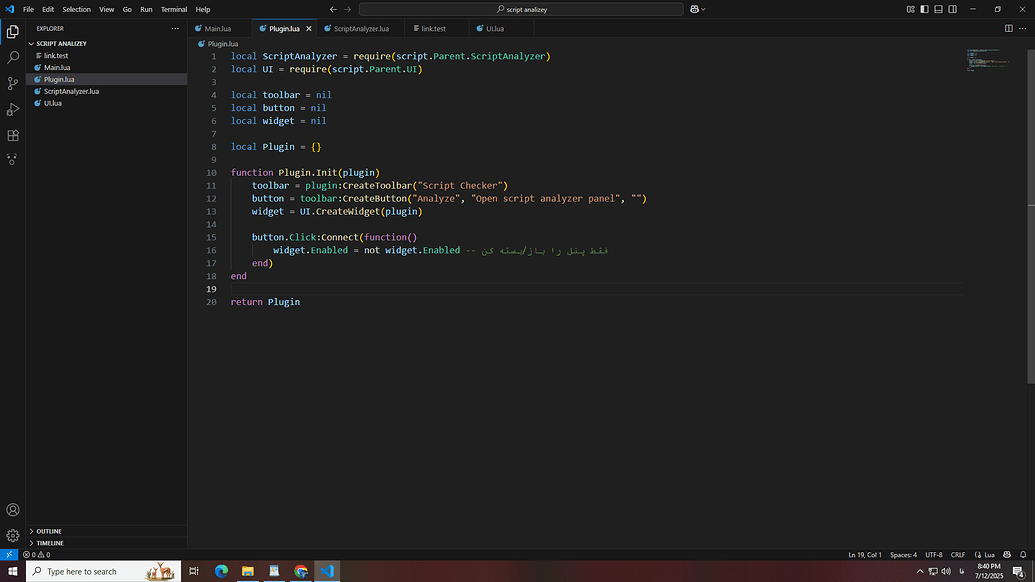This screenshot has width=1035, height=582.
Task: Click the remote window indicator in the status bar
Action: pyautogui.click(x=8, y=554)
